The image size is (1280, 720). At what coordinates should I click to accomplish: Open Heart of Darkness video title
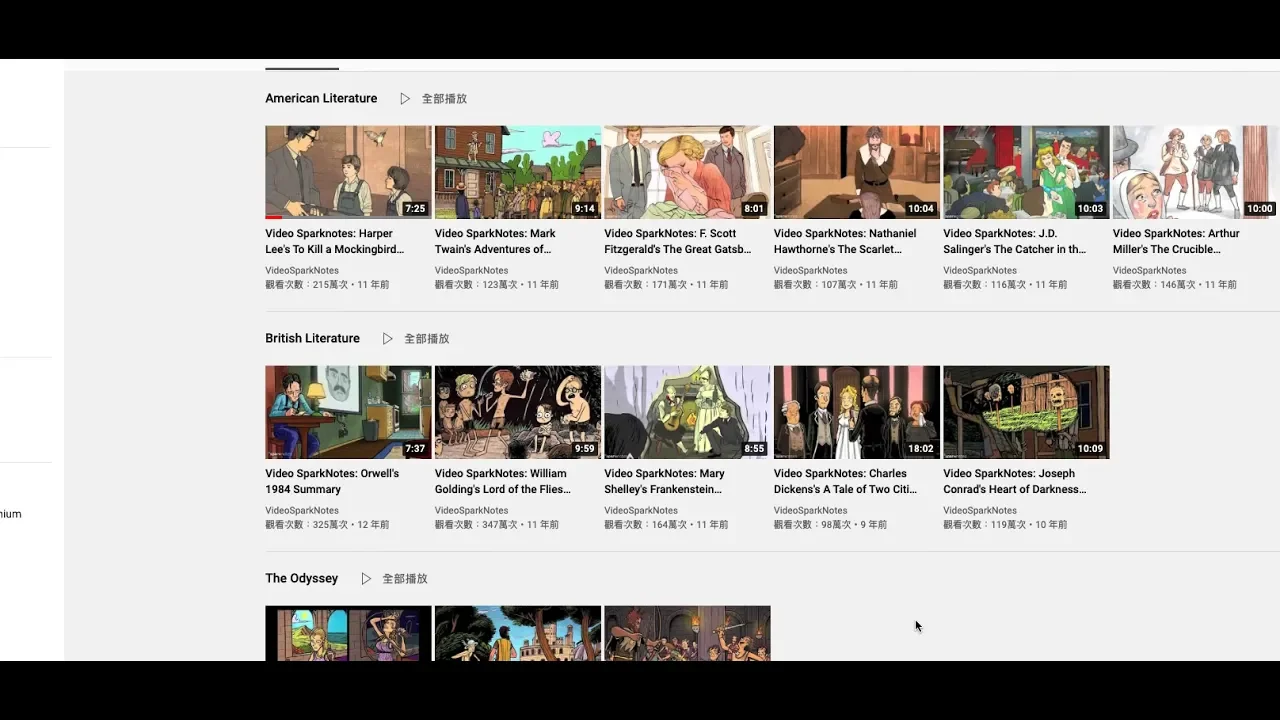pos(1014,481)
